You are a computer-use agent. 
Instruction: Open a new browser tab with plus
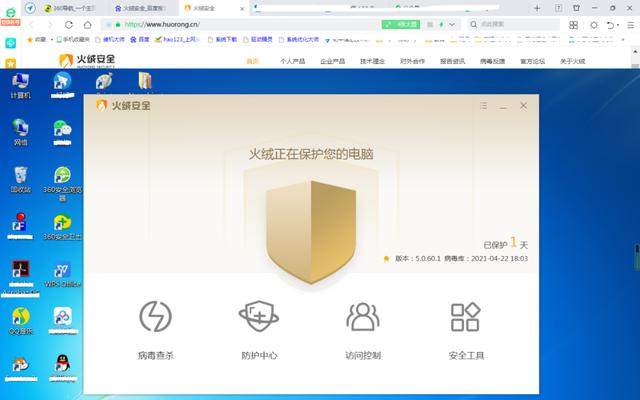pyautogui.click(x=537, y=8)
